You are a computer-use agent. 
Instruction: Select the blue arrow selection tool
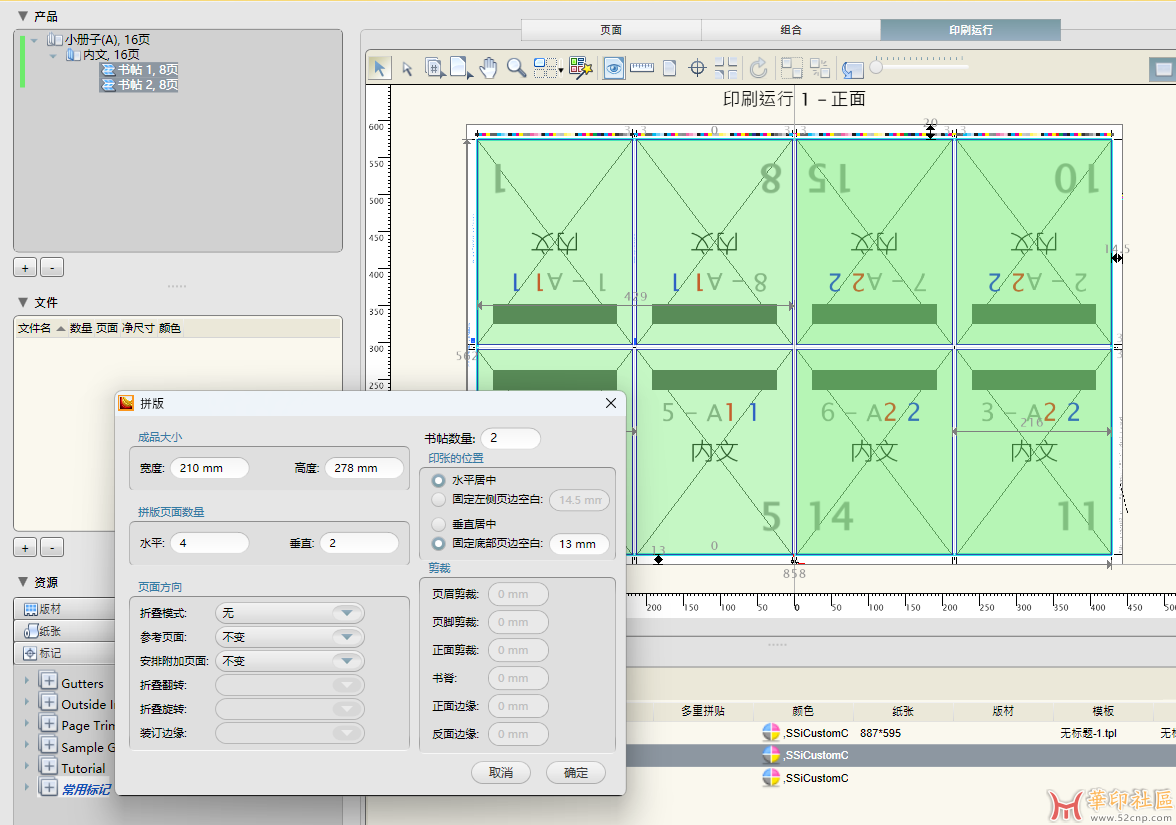[380, 68]
